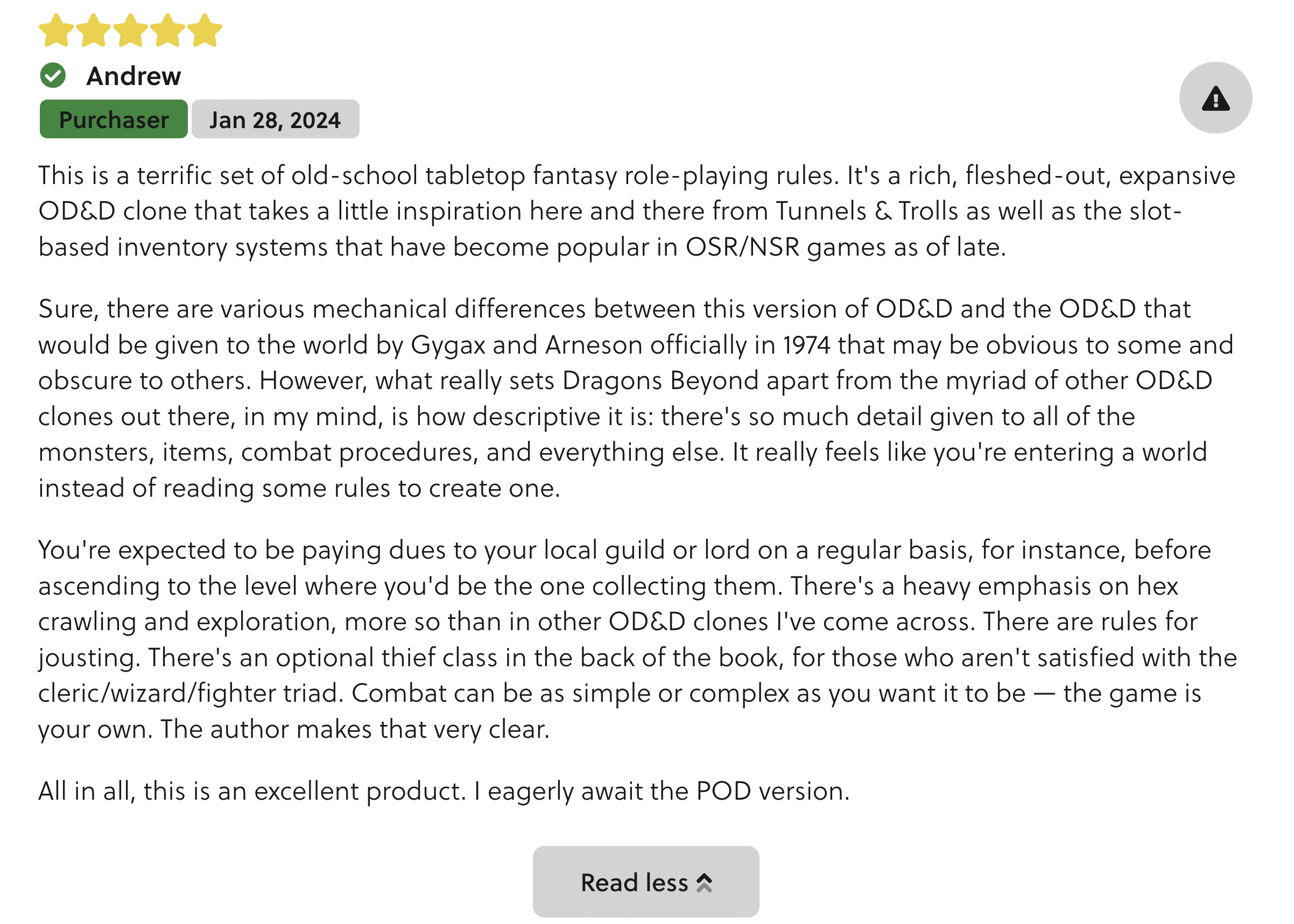Click the fifth yellow rating star
The width and height of the screenshot is (1294, 924).
[205, 31]
